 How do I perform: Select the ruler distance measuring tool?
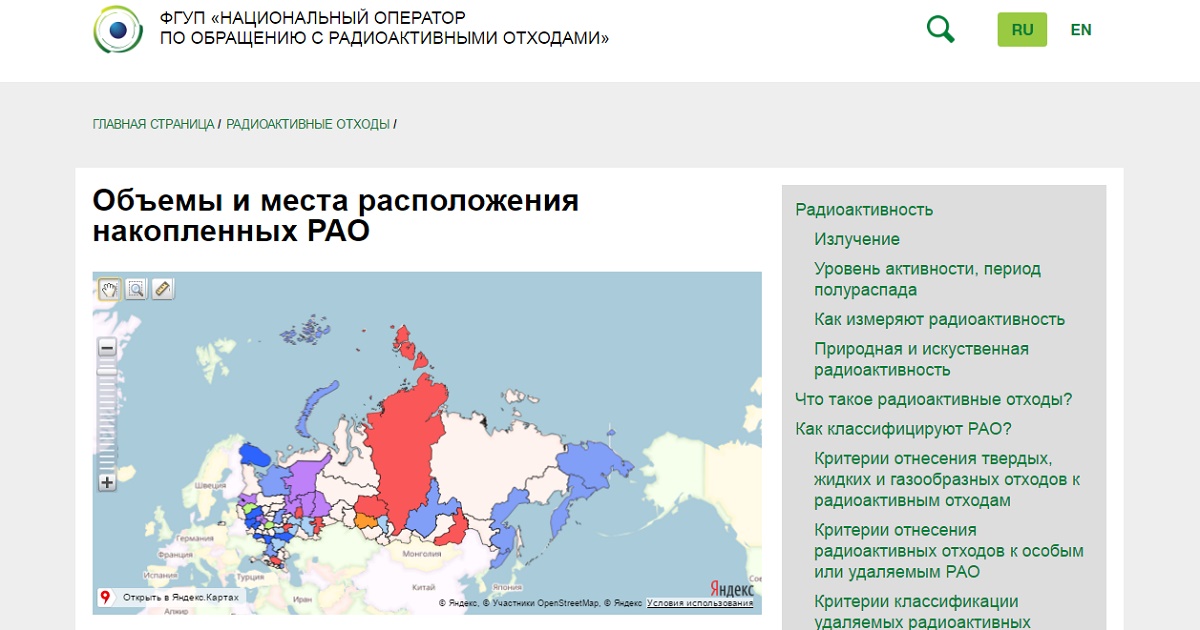pos(162,289)
